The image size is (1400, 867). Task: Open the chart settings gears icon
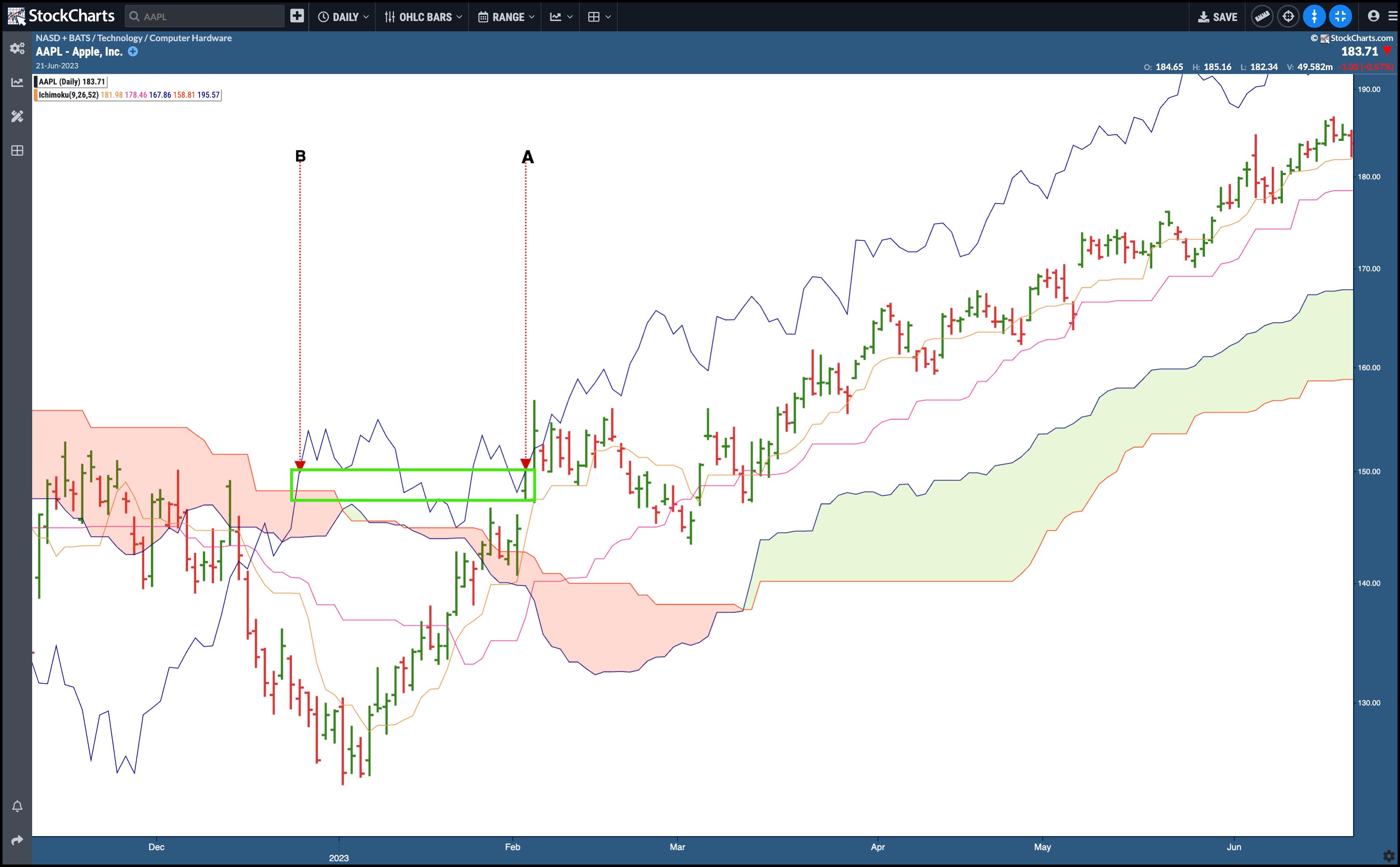17,48
